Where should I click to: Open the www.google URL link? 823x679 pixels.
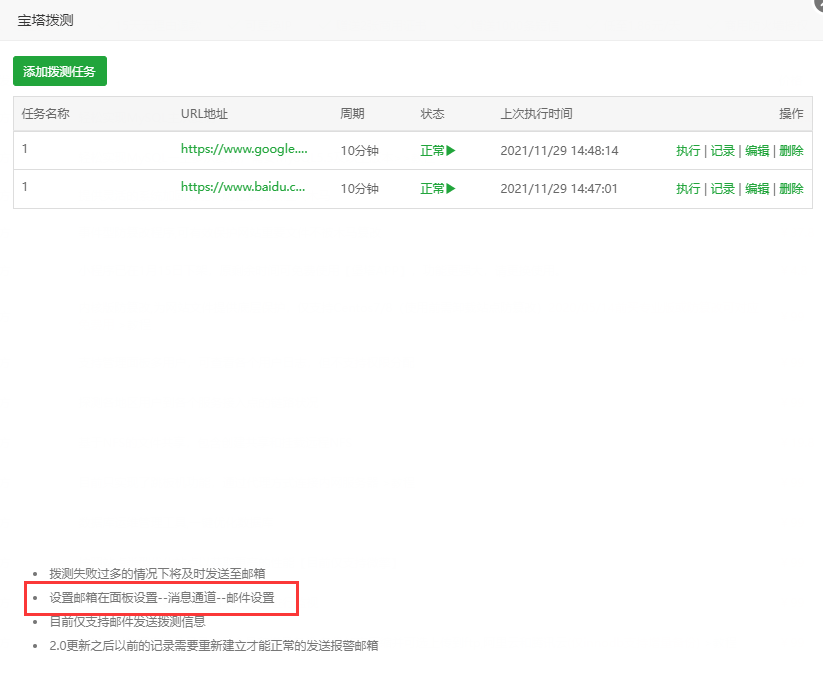[243, 149]
